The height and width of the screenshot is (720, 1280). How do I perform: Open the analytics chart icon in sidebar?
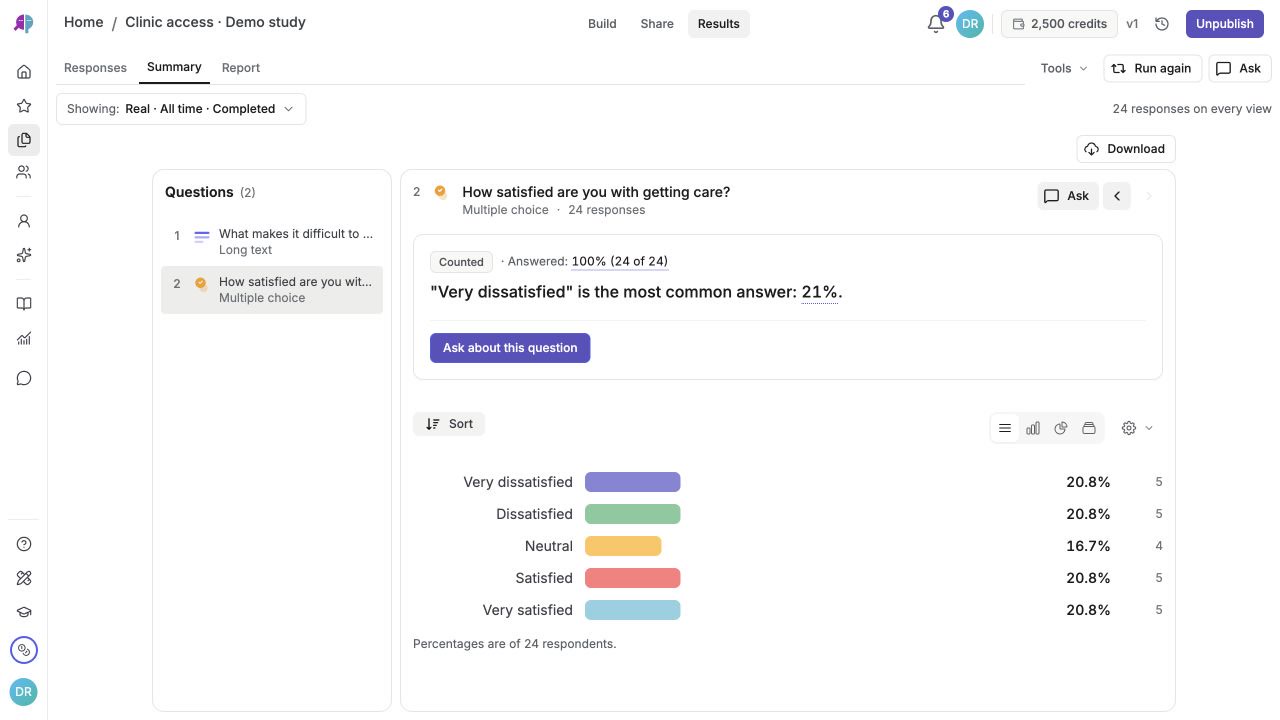(24, 339)
